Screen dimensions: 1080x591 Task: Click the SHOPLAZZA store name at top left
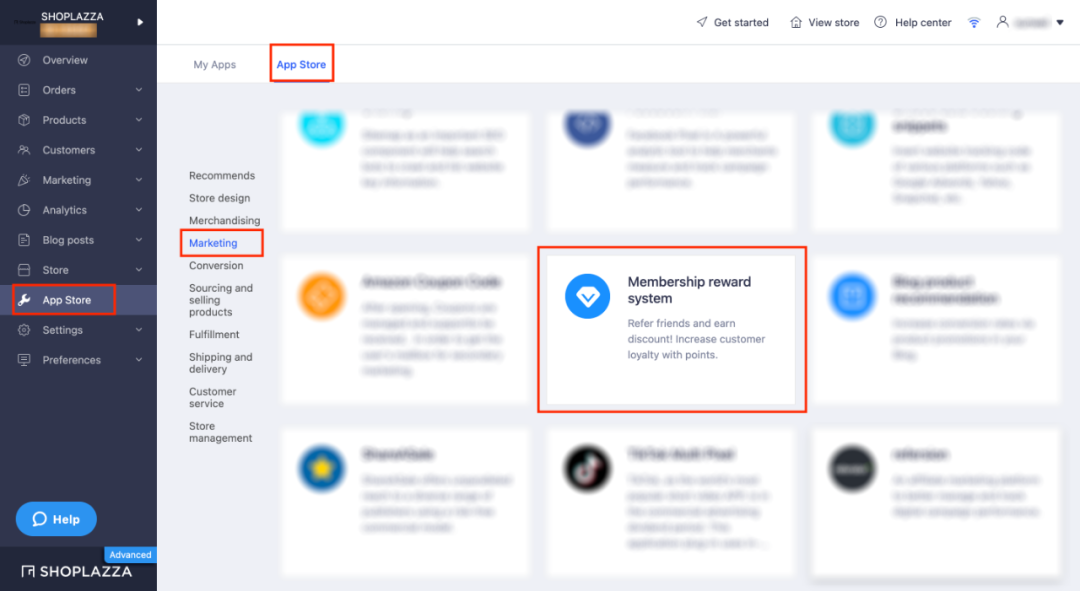click(72, 16)
